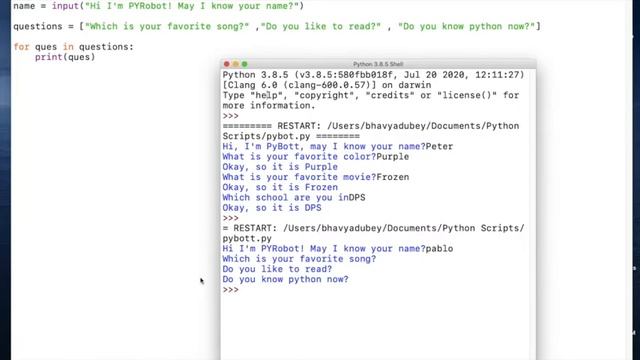
Task: Click 'Hi, I'm PyBott, may I know your name?Peter'
Action: click(338, 147)
